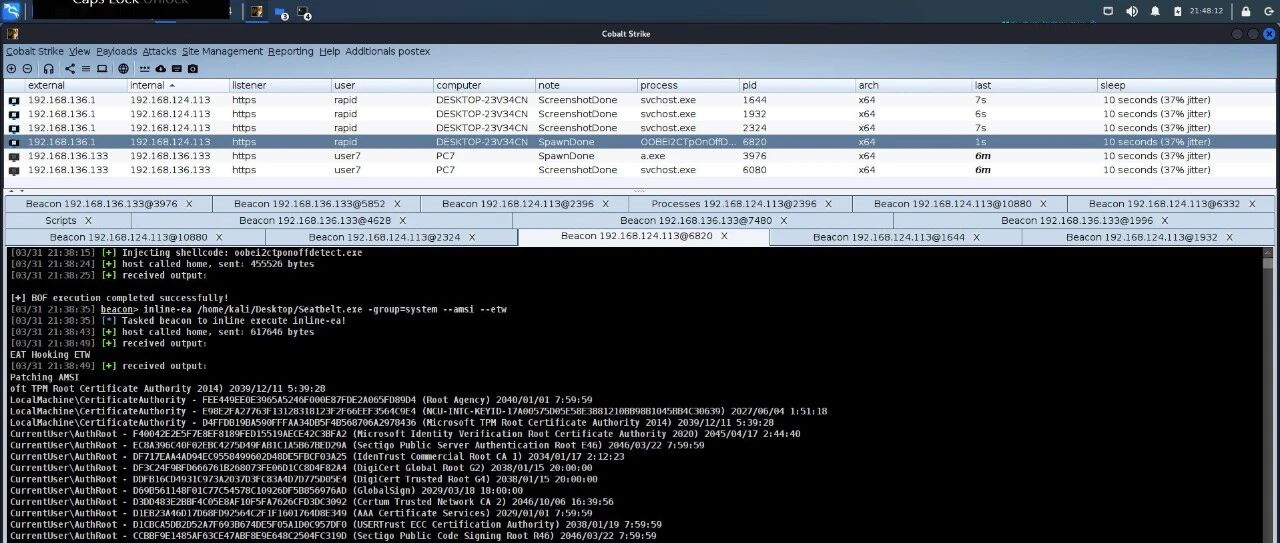Show target table via monitor icon
The height and width of the screenshot is (543, 1280).
click(x=102, y=69)
